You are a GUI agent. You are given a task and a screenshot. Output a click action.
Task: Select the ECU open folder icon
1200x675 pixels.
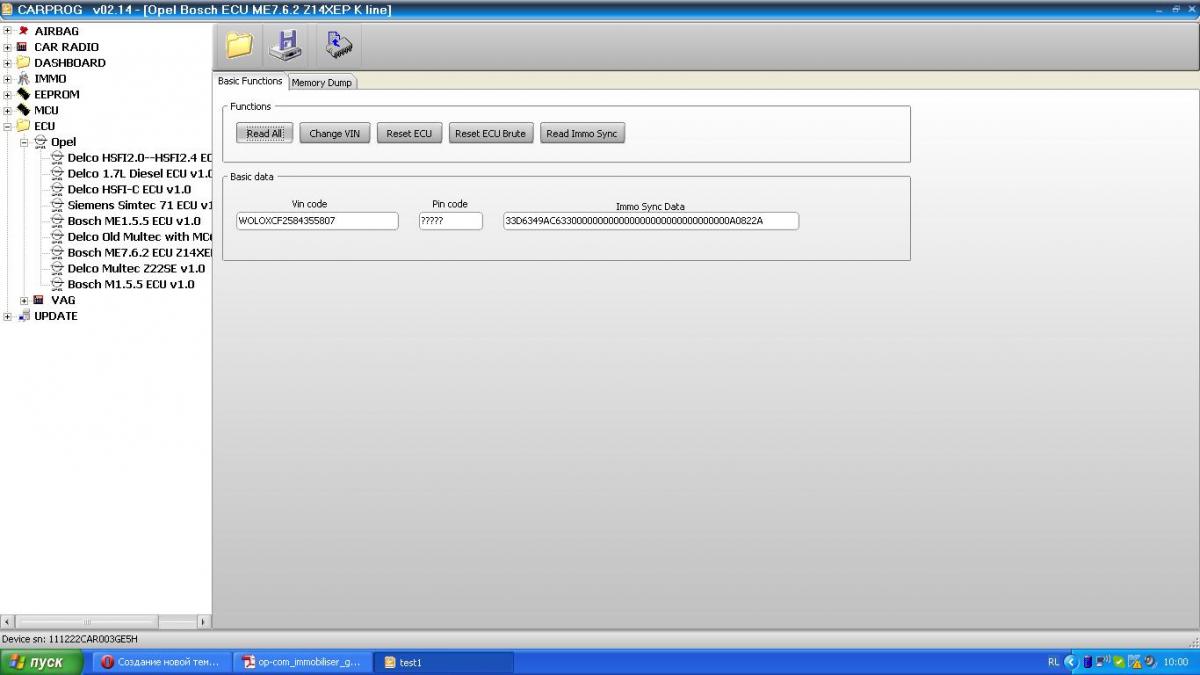coord(23,126)
